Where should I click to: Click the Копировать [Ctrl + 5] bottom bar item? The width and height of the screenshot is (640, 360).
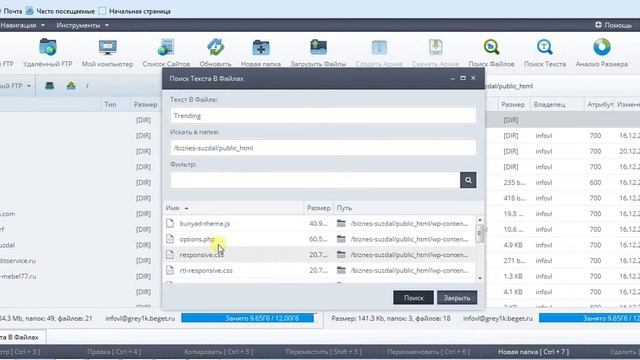point(219,351)
